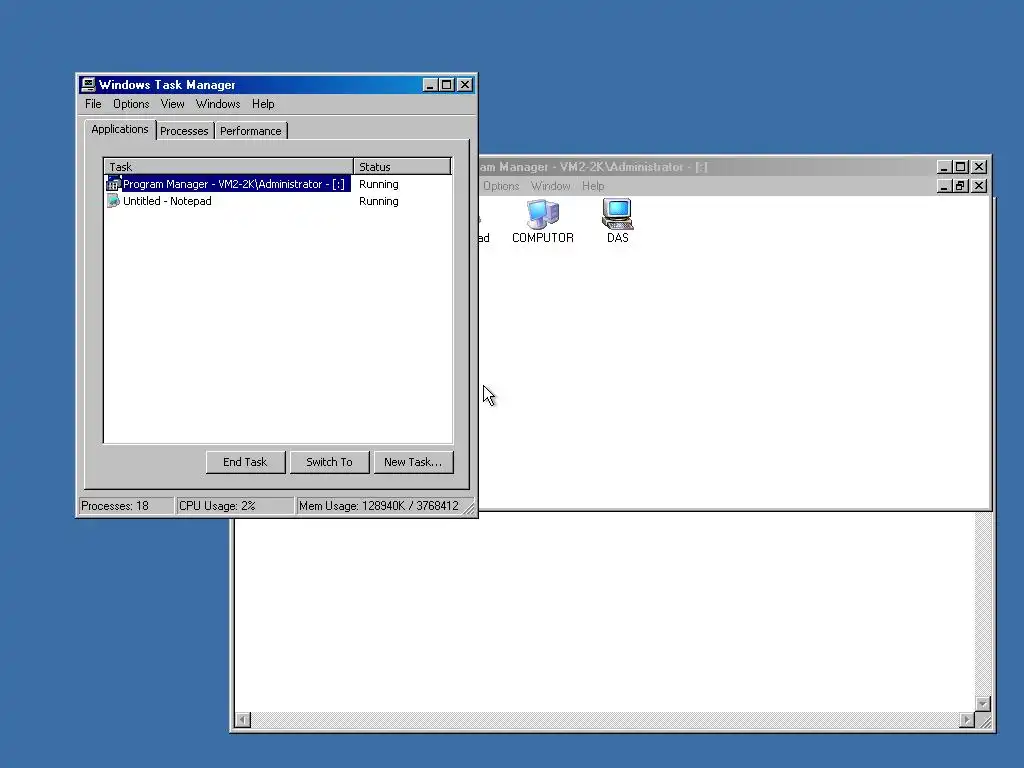Close the Program Manager window
The width and height of the screenshot is (1024, 768).
979,167
